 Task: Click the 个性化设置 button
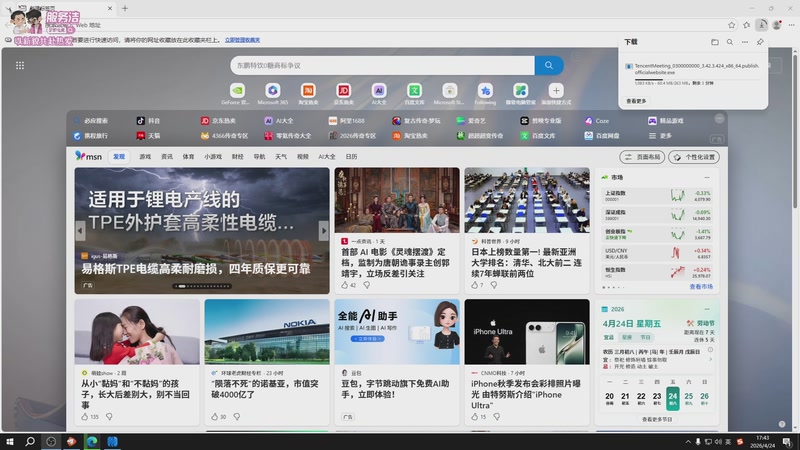pos(694,157)
